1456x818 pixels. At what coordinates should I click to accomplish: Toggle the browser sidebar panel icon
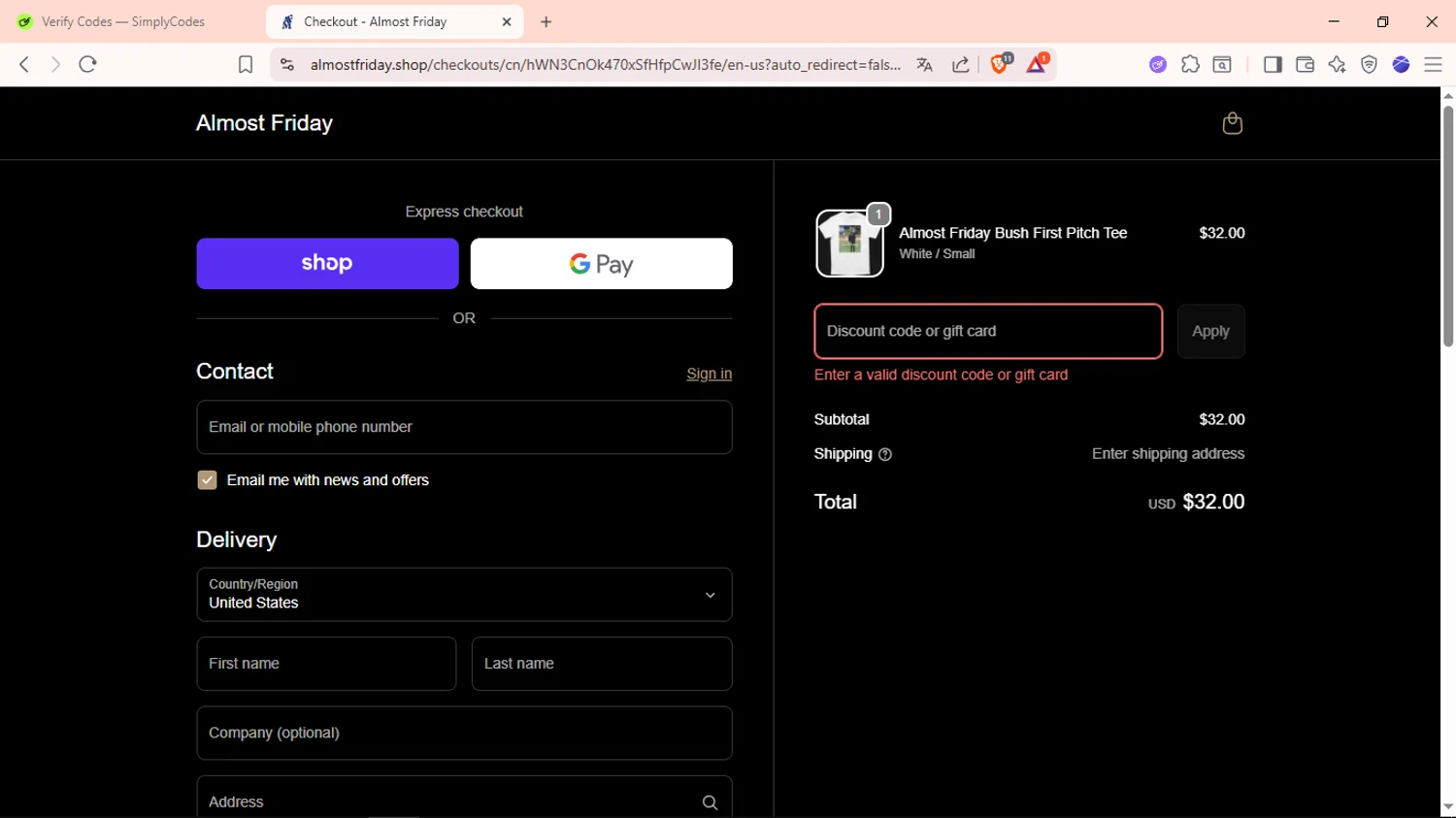click(x=1273, y=64)
